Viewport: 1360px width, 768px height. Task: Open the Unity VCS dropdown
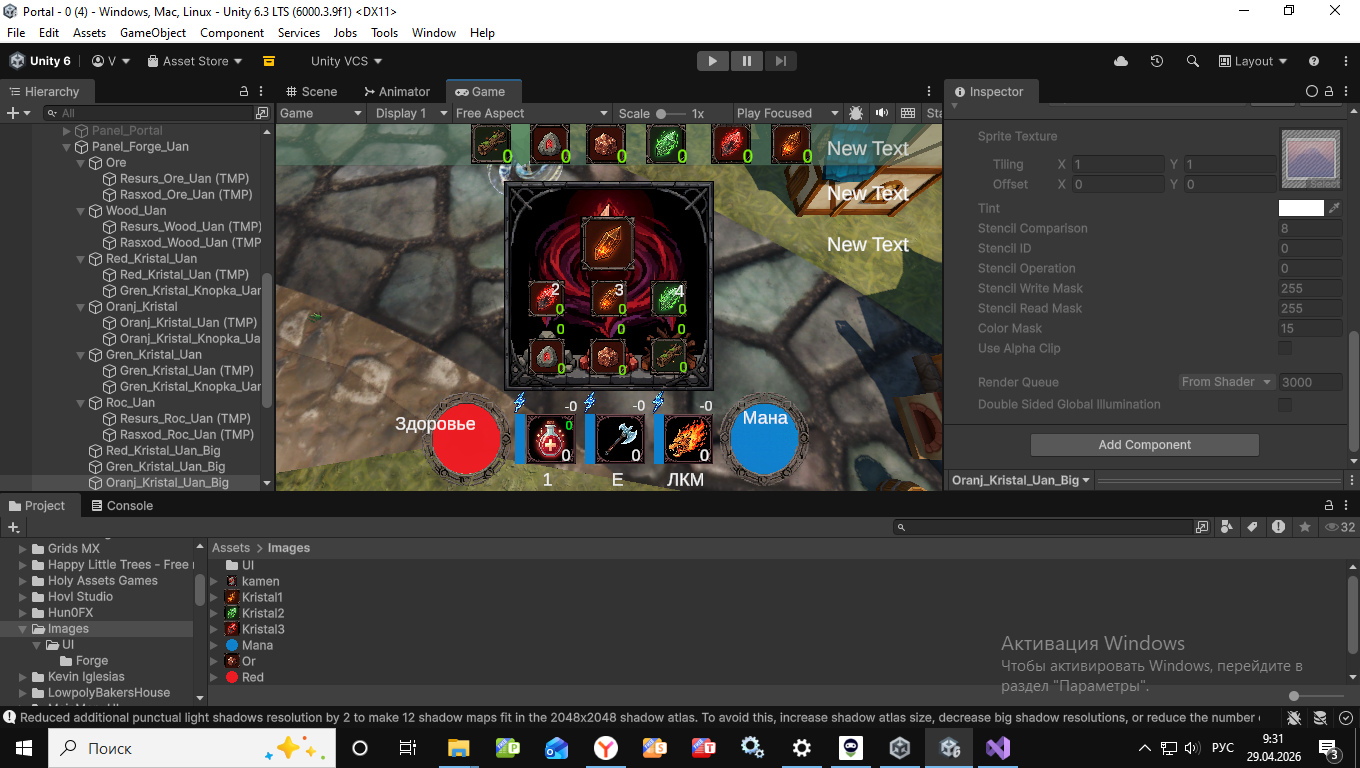[x=347, y=61]
